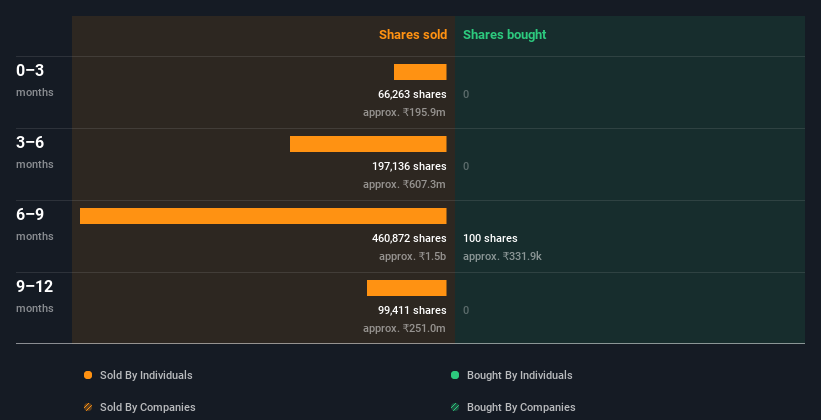821x420 pixels.
Task: Click the 6–9 months row label
Action: (35, 224)
